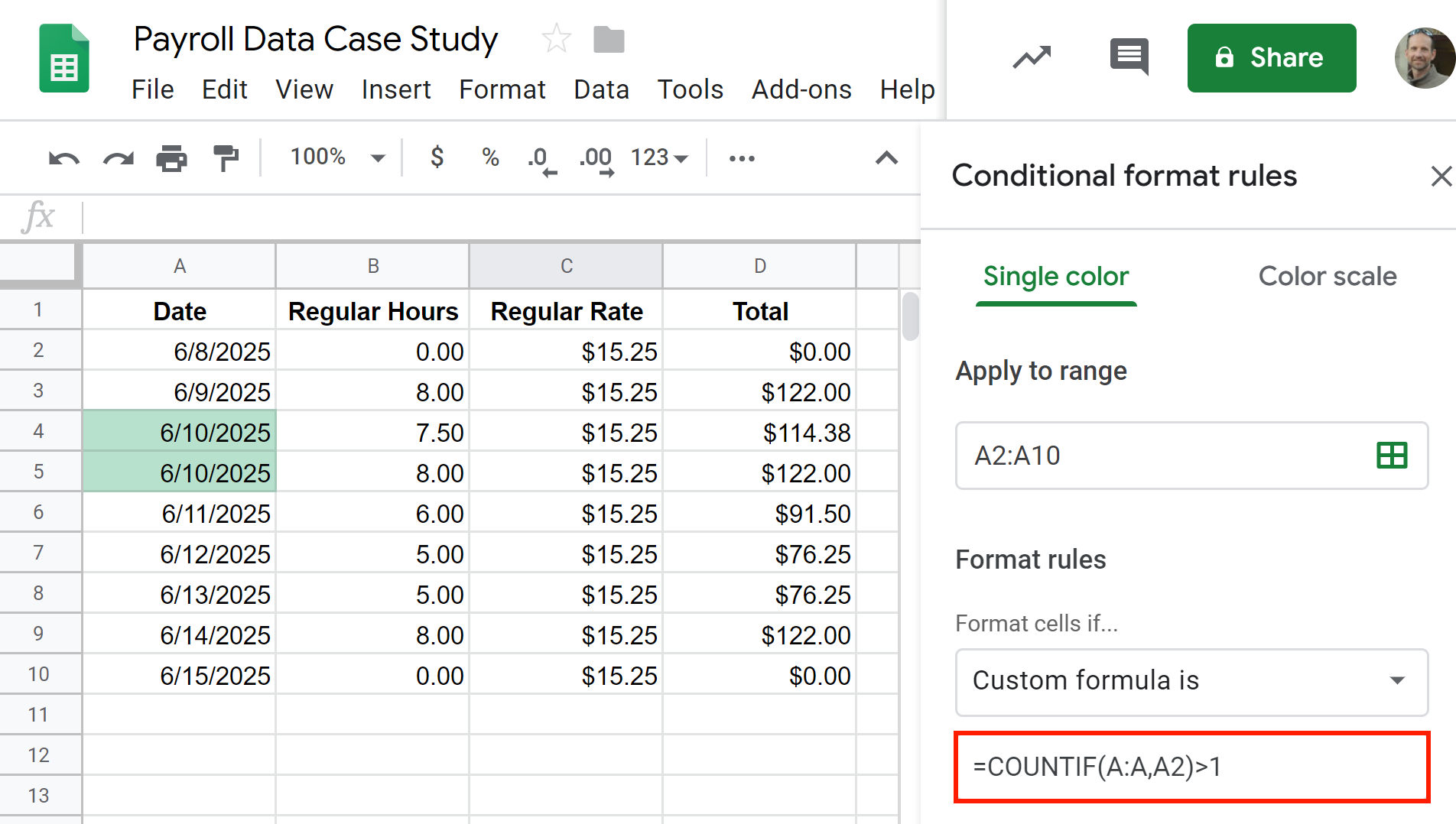The height and width of the screenshot is (824, 1456).
Task: Click the COUNTIF custom formula input field
Action: click(1191, 767)
